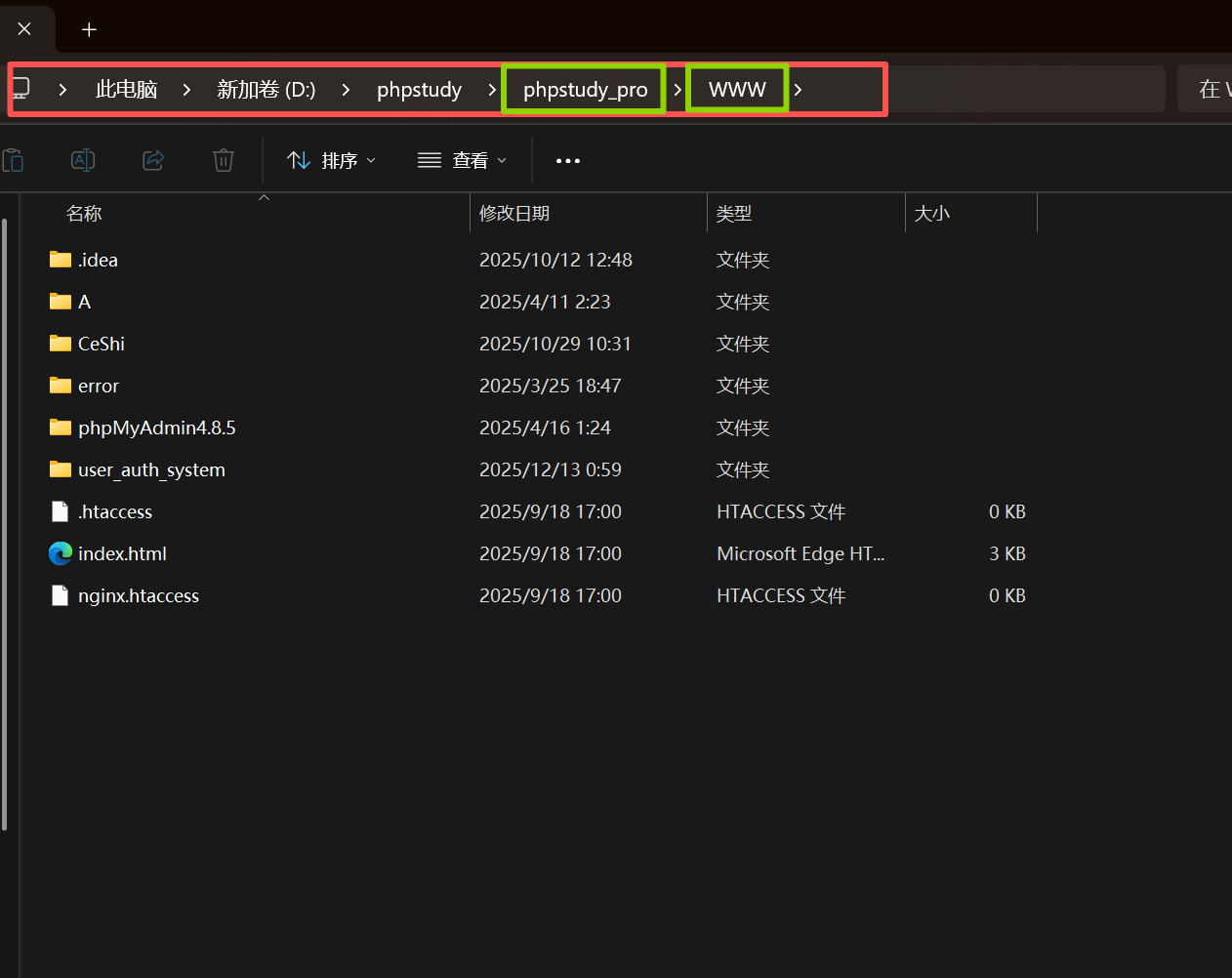Expand chevron after phpstudy_pro breadcrumb
The image size is (1232, 978).
(677, 90)
